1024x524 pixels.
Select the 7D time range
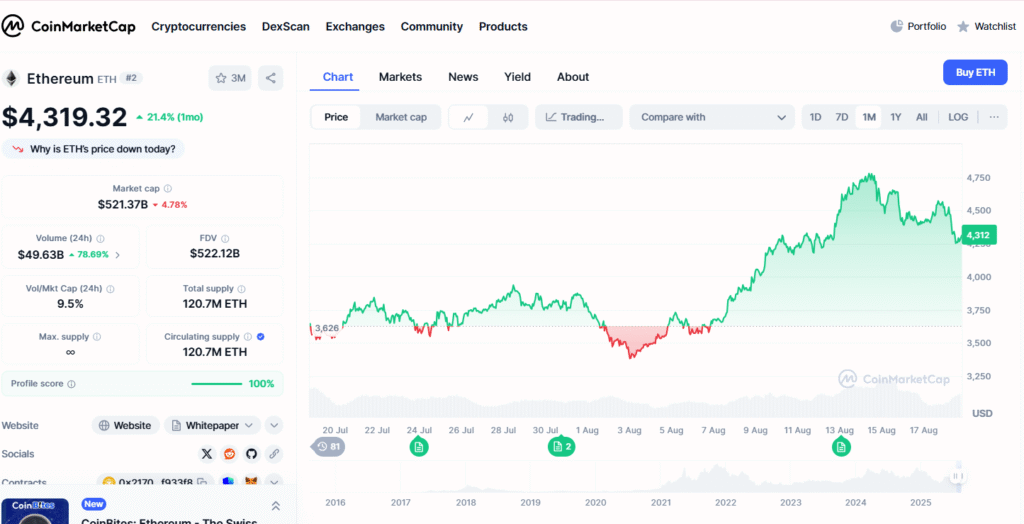[x=842, y=117]
